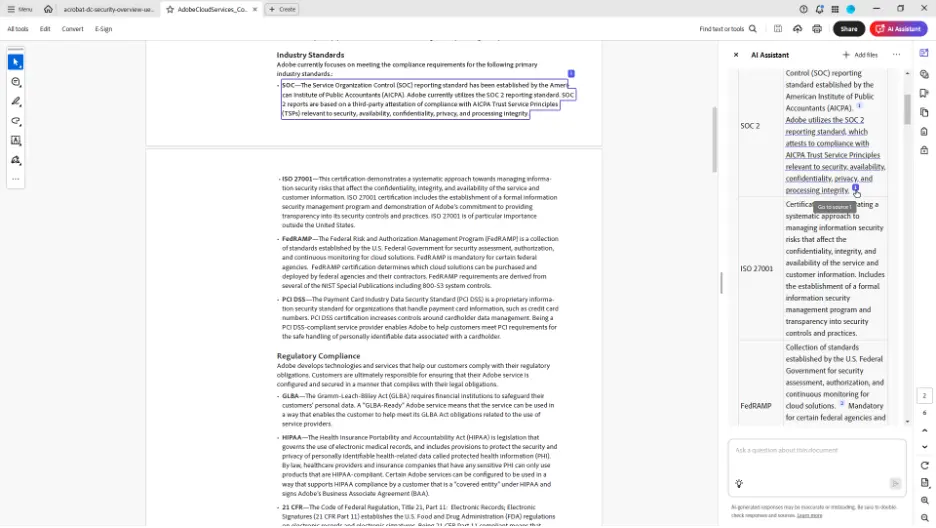Screen dimensions: 936x528
Task: Open the fill and sign stamp tool
Action: (16, 160)
